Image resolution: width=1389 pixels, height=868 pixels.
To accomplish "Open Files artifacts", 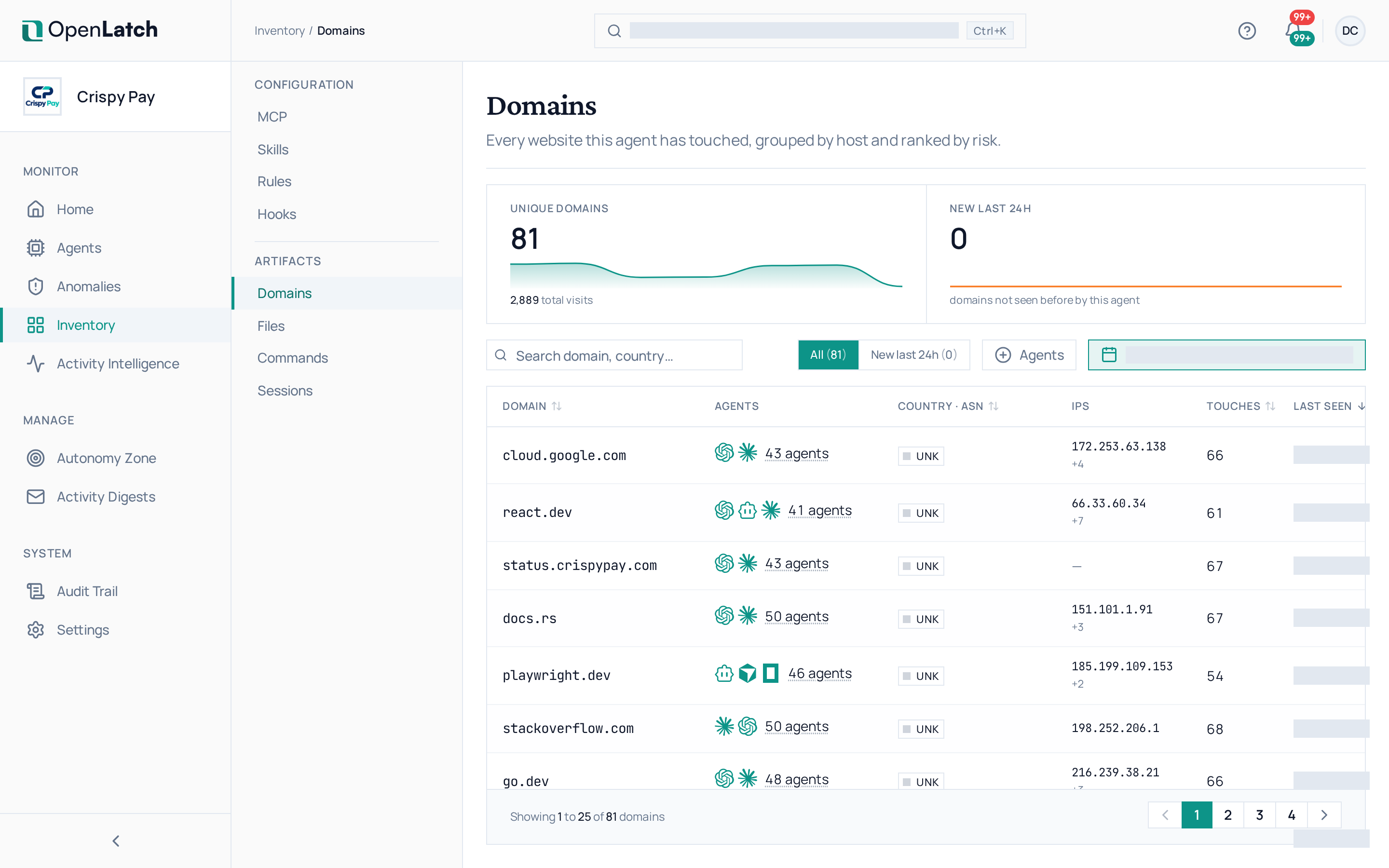I will pos(347,326).
